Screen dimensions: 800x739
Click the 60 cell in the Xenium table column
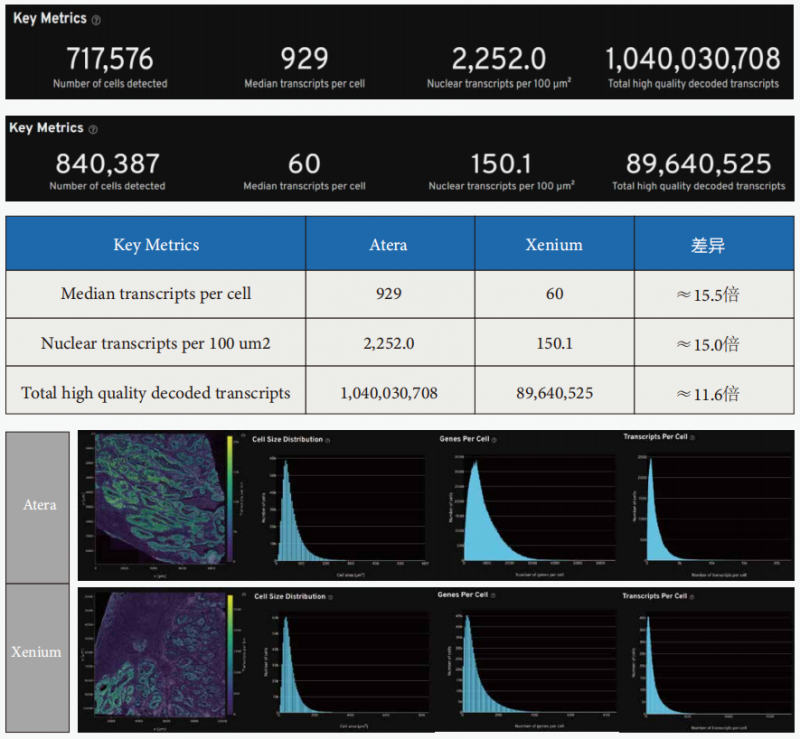pos(555,294)
